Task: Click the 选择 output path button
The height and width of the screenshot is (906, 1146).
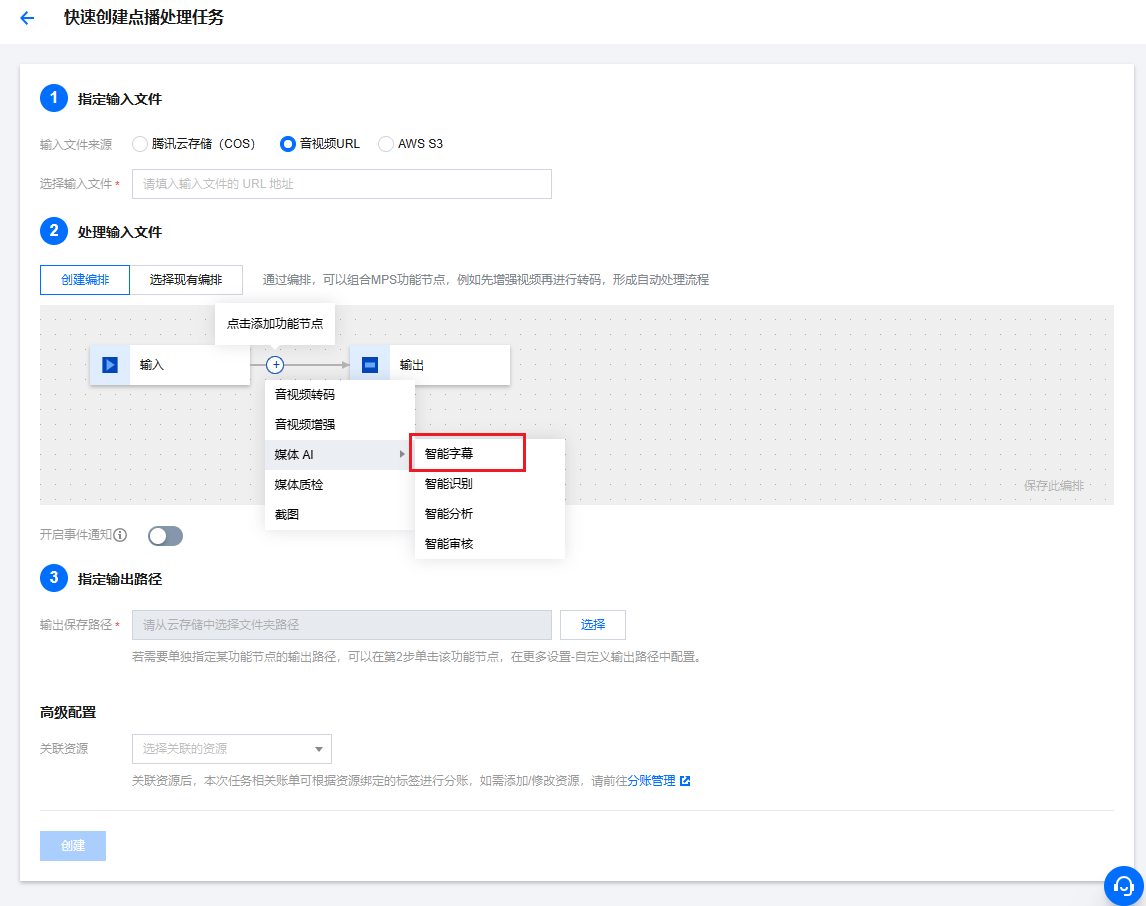Action: [593, 625]
